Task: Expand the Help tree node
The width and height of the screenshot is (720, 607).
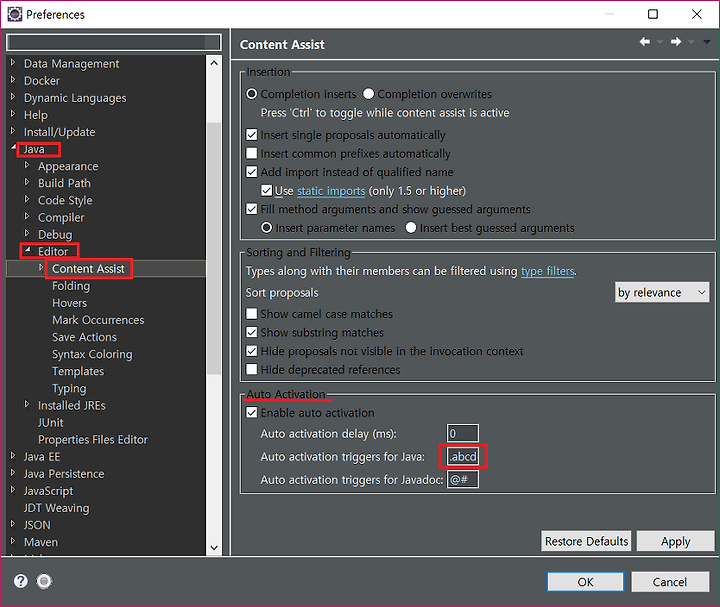Action: tap(13, 114)
